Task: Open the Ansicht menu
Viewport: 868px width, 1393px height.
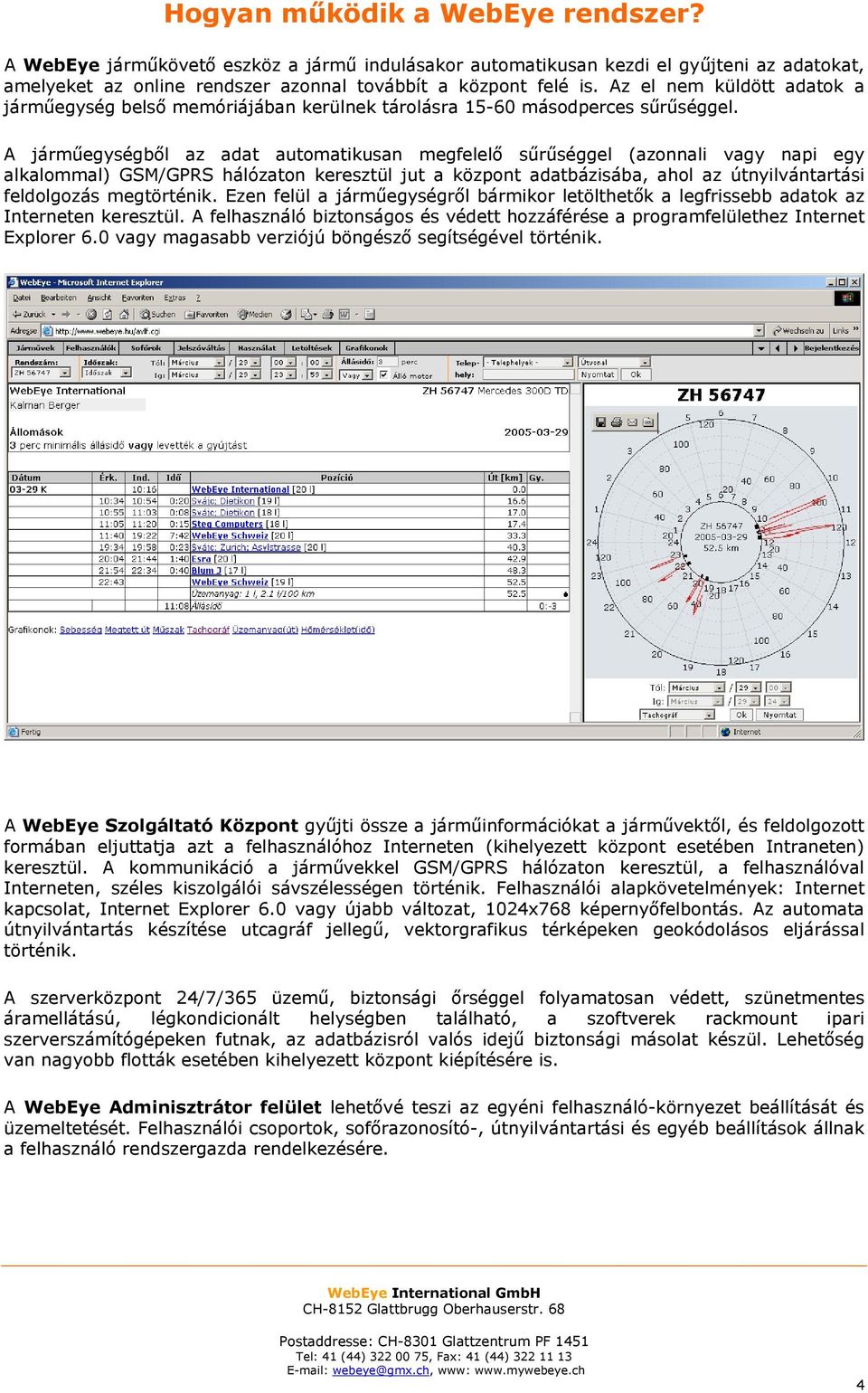Action: (99, 298)
